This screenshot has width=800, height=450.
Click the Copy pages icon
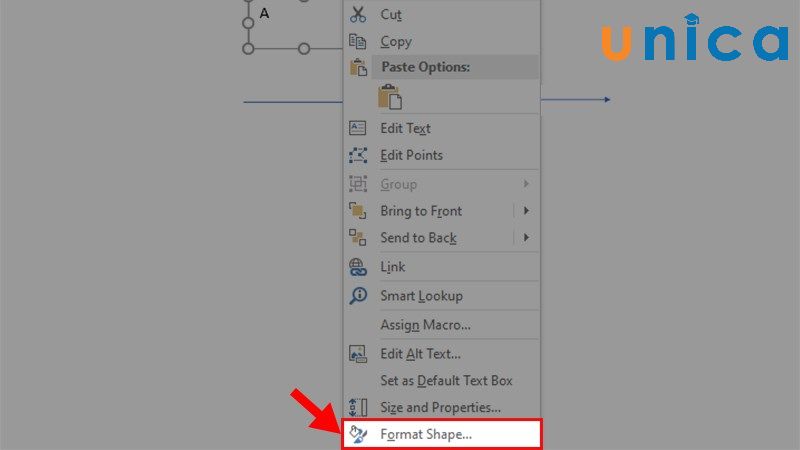coord(358,41)
